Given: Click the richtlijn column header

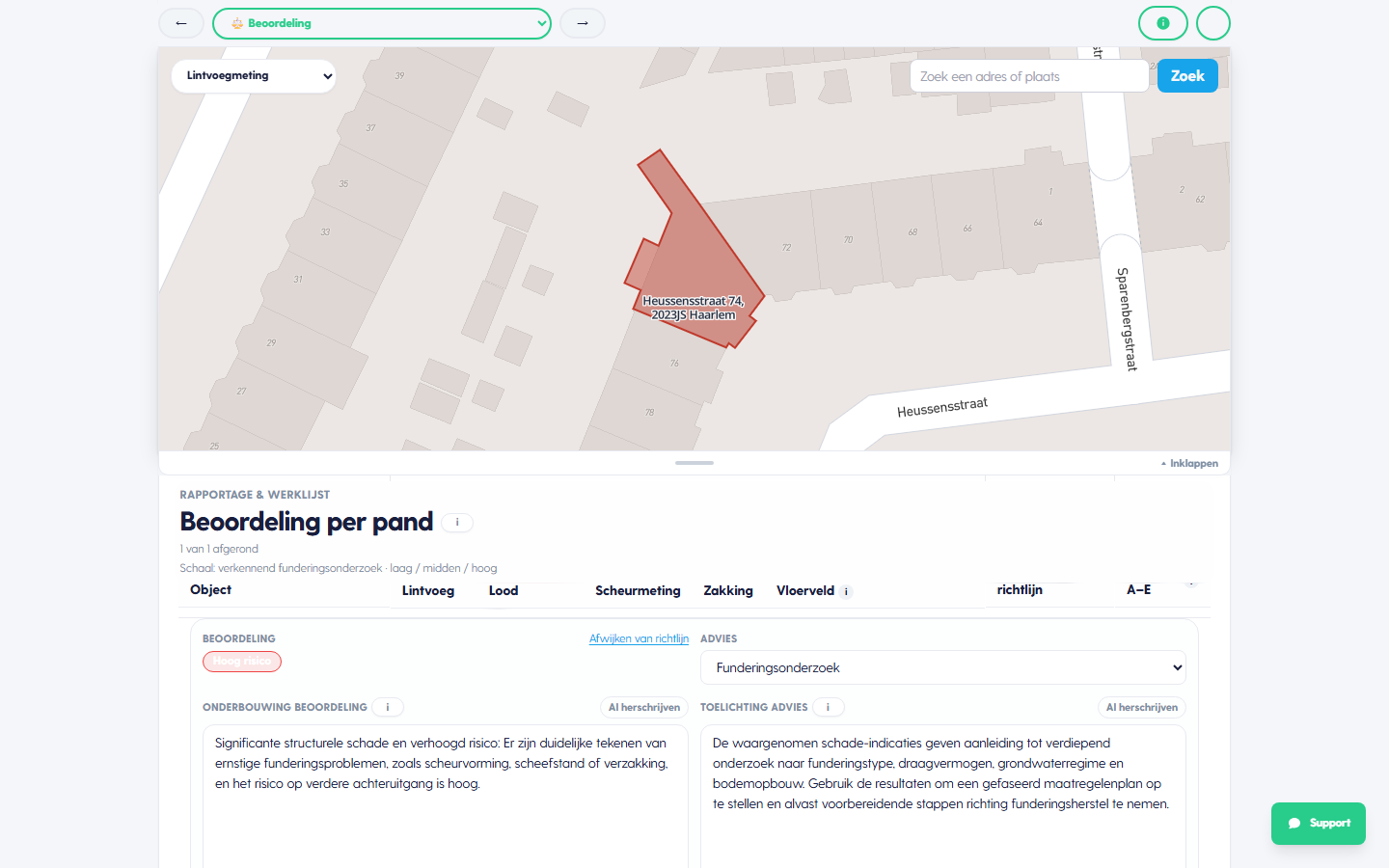Looking at the screenshot, I should point(1020,590).
